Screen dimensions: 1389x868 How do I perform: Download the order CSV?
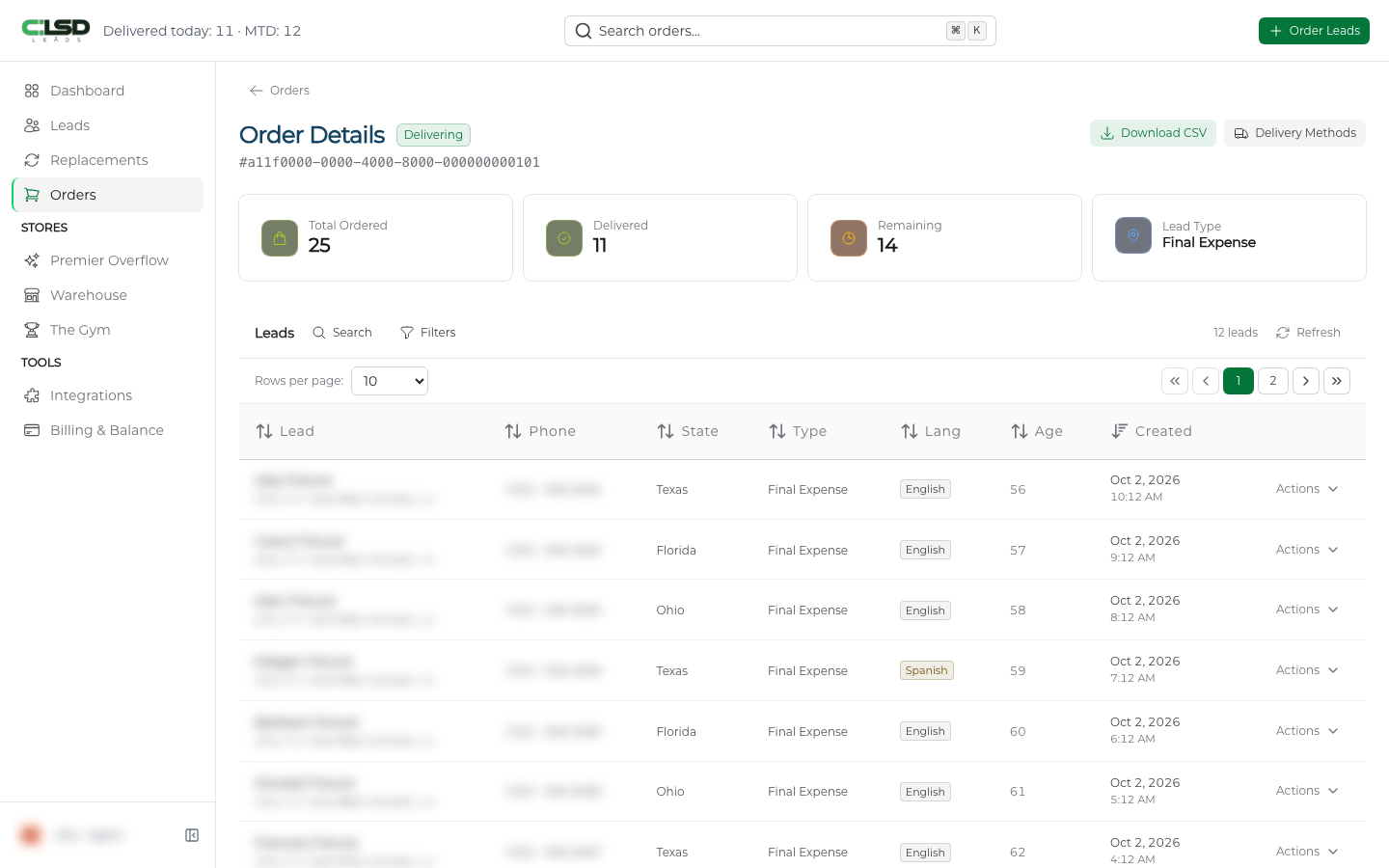[1153, 133]
